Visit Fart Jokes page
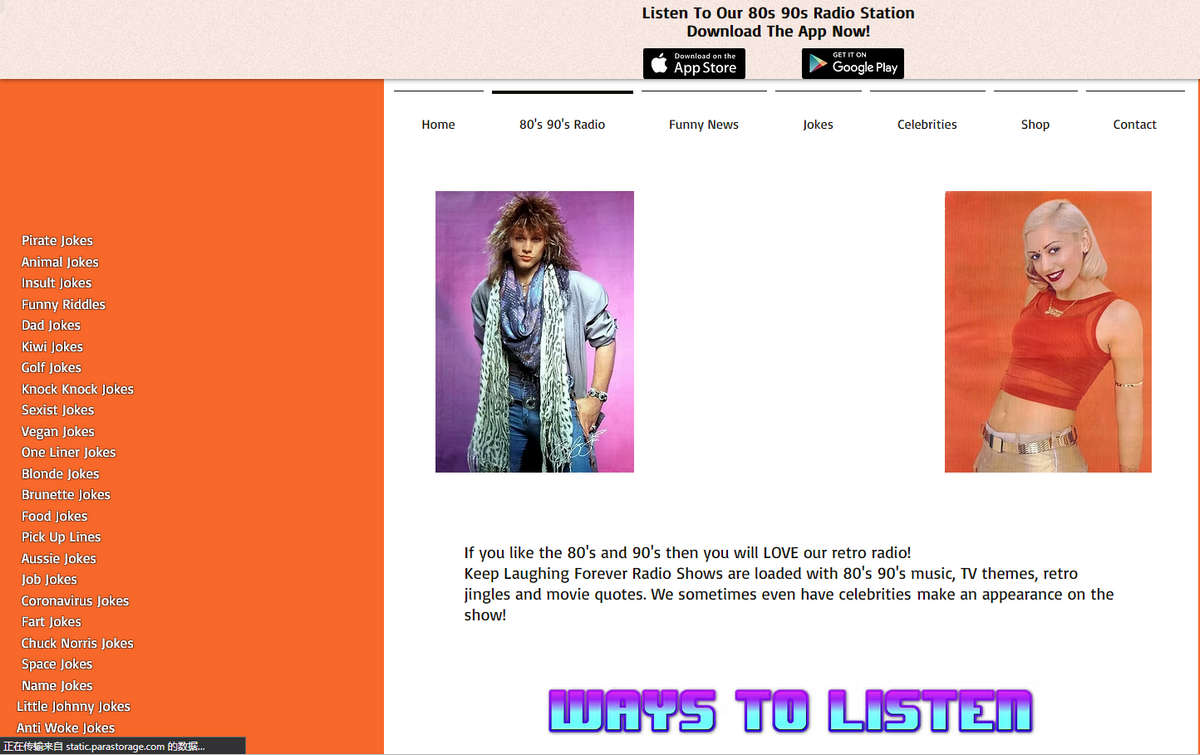 tap(51, 622)
